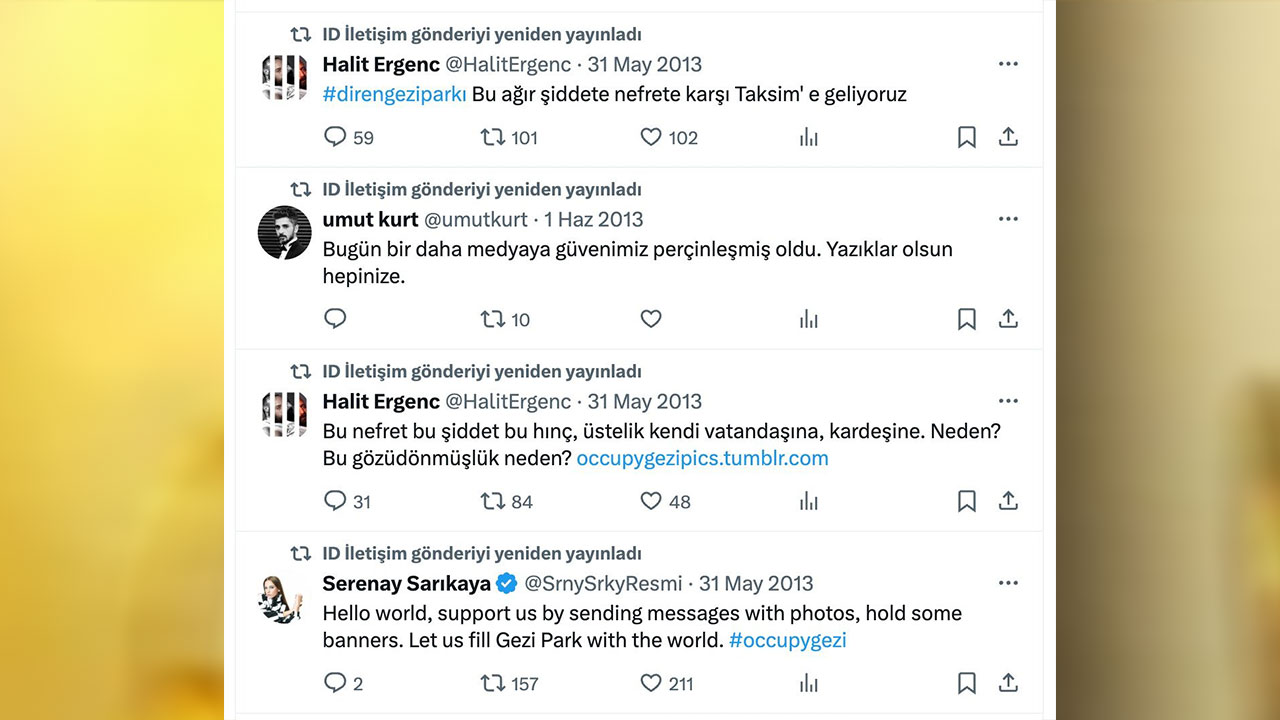
Task: Toggle bookmark on Halit Ergenc's first tweet
Action: 966,137
